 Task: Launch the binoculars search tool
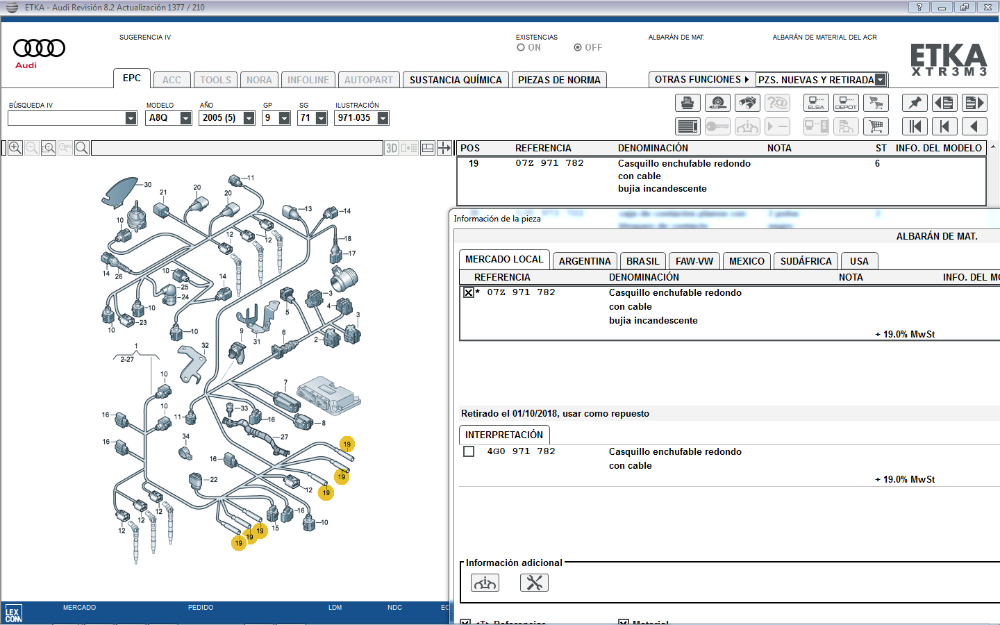pyautogui.click(x=747, y=103)
